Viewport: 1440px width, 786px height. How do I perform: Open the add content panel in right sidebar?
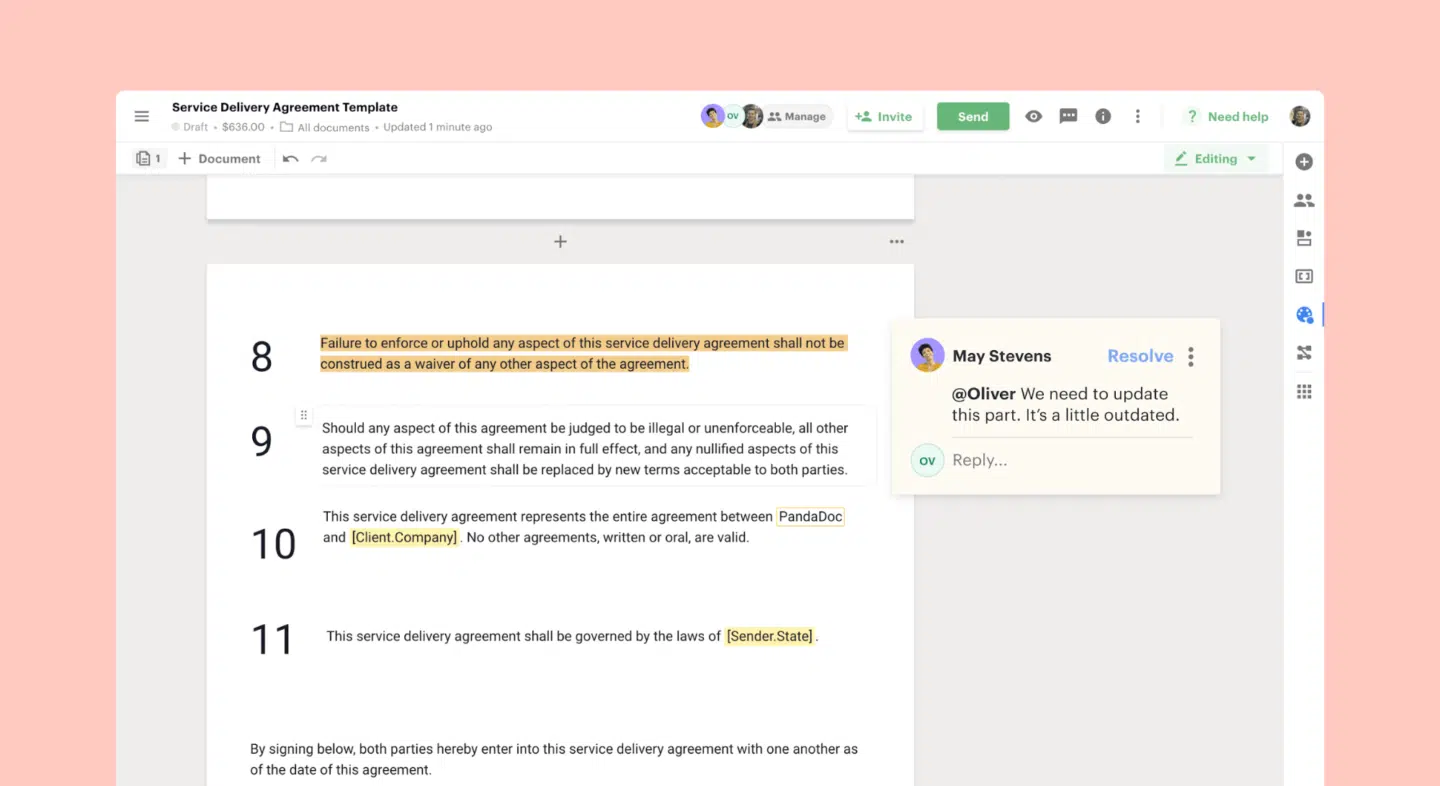click(x=1304, y=161)
